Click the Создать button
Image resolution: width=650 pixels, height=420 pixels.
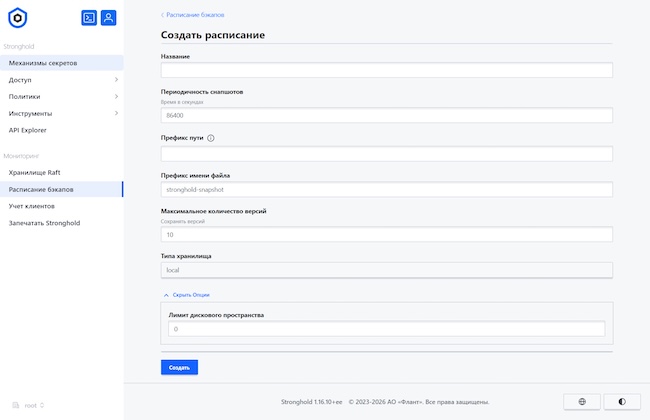179,368
